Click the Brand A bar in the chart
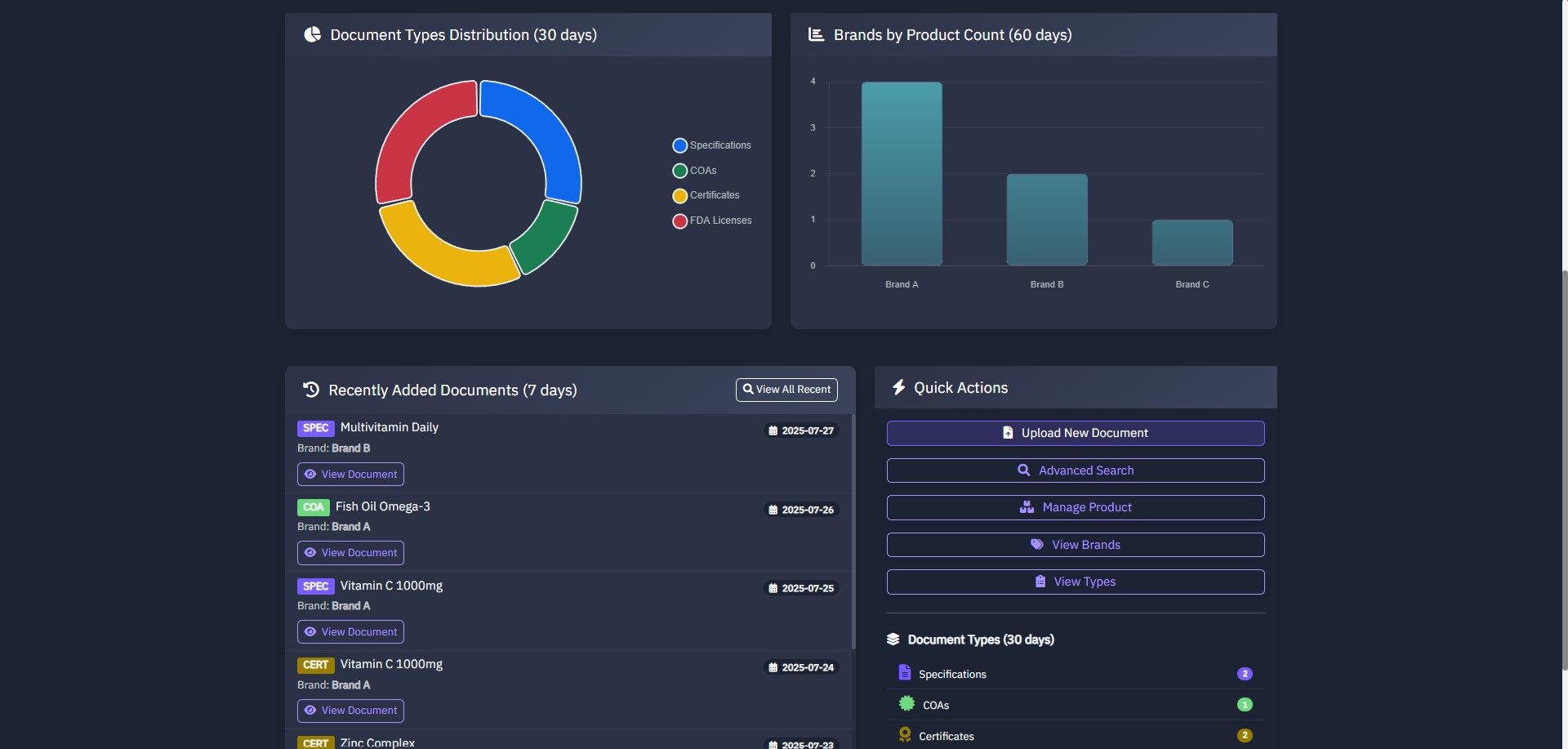This screenshot has width=1568, height=749. pos(902,173)
